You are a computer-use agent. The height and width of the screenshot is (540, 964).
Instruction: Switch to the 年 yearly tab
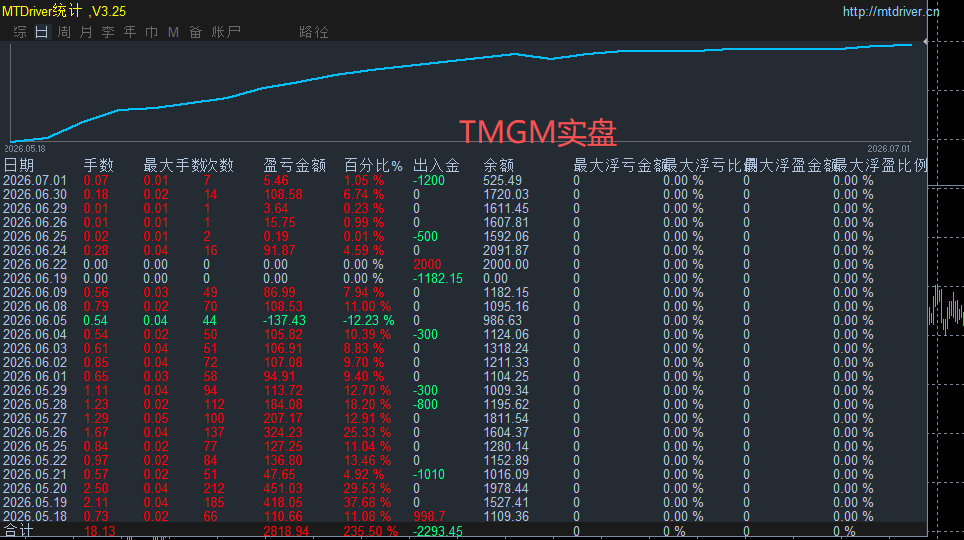tap(130, 32)
